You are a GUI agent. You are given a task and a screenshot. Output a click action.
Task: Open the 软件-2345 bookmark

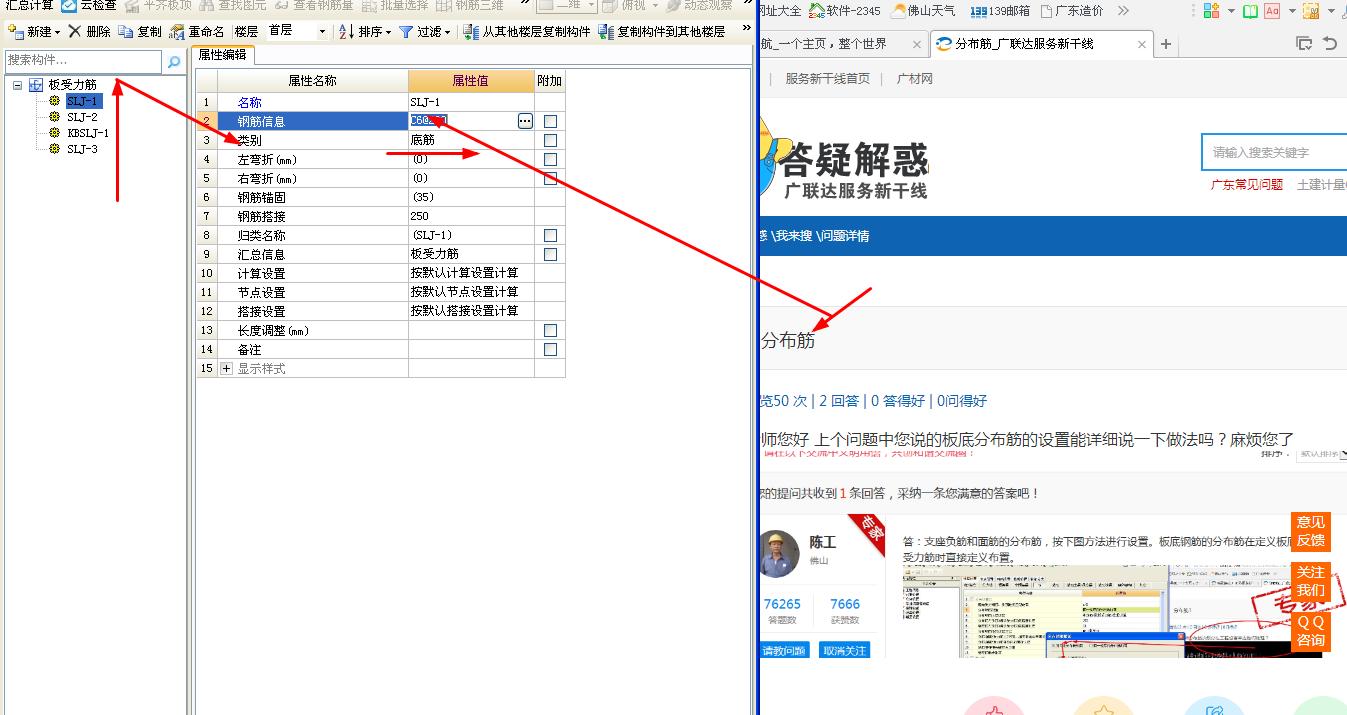click(845, 11)
